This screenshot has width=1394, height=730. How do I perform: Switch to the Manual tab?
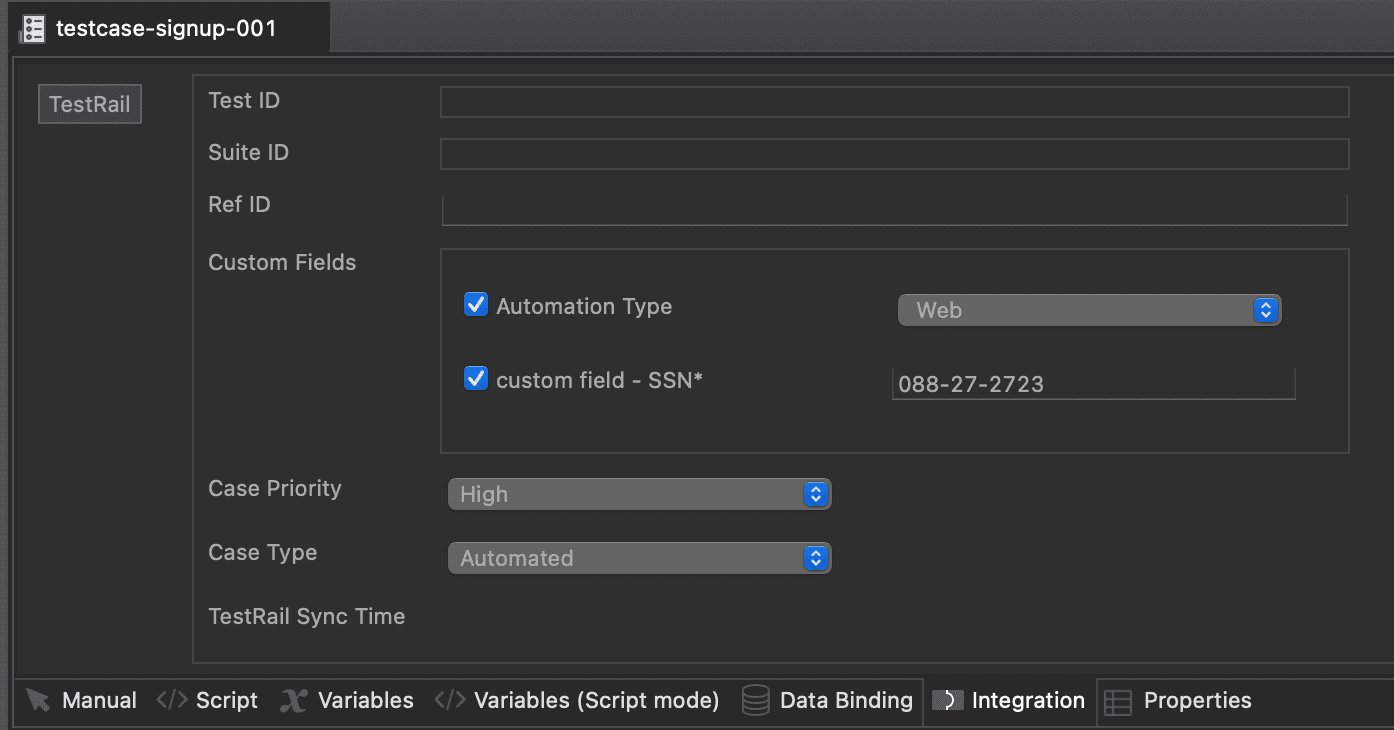tap(82, 701)
